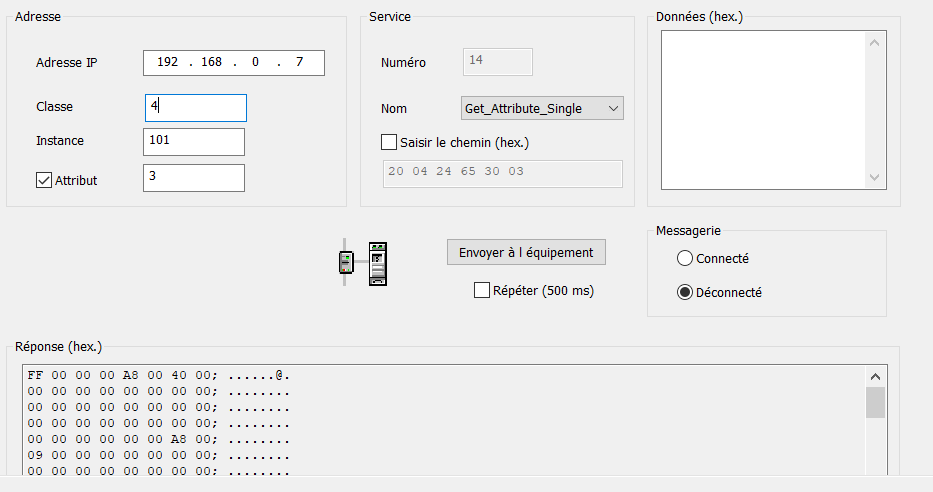Screen dimensions: 933x492
Task: Click the device connection icon
Action: click(x=362, y=263)
